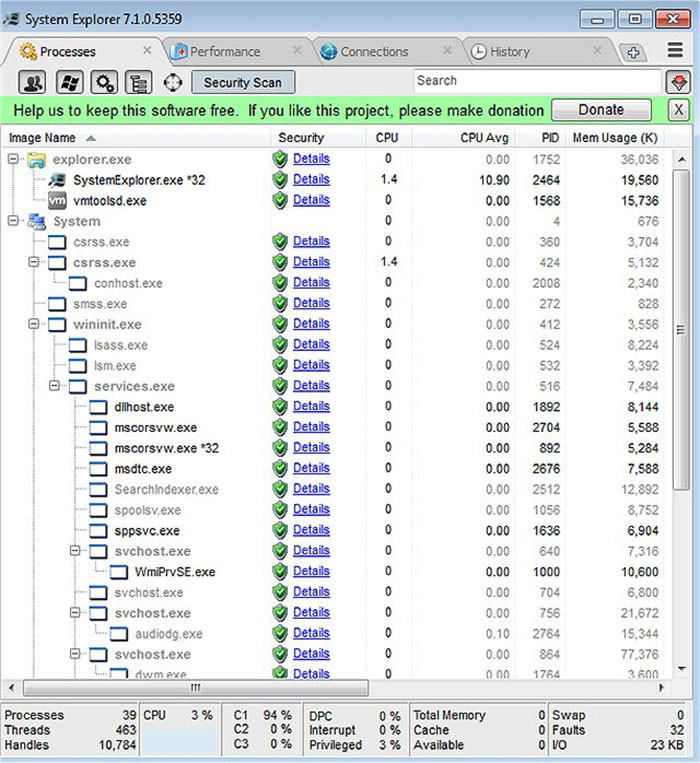The width and height of the screenshot is (700, 763).
Task: Close the Connections tab with its X
Action: coord(447,51)
